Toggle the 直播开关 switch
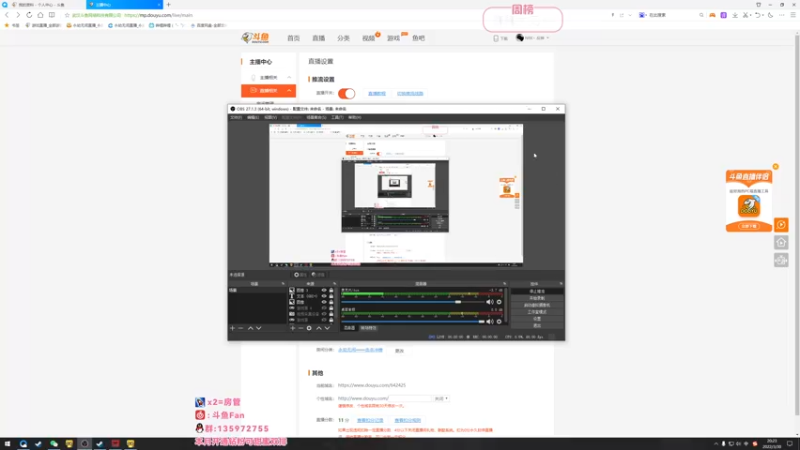 (x=346, y=93)
